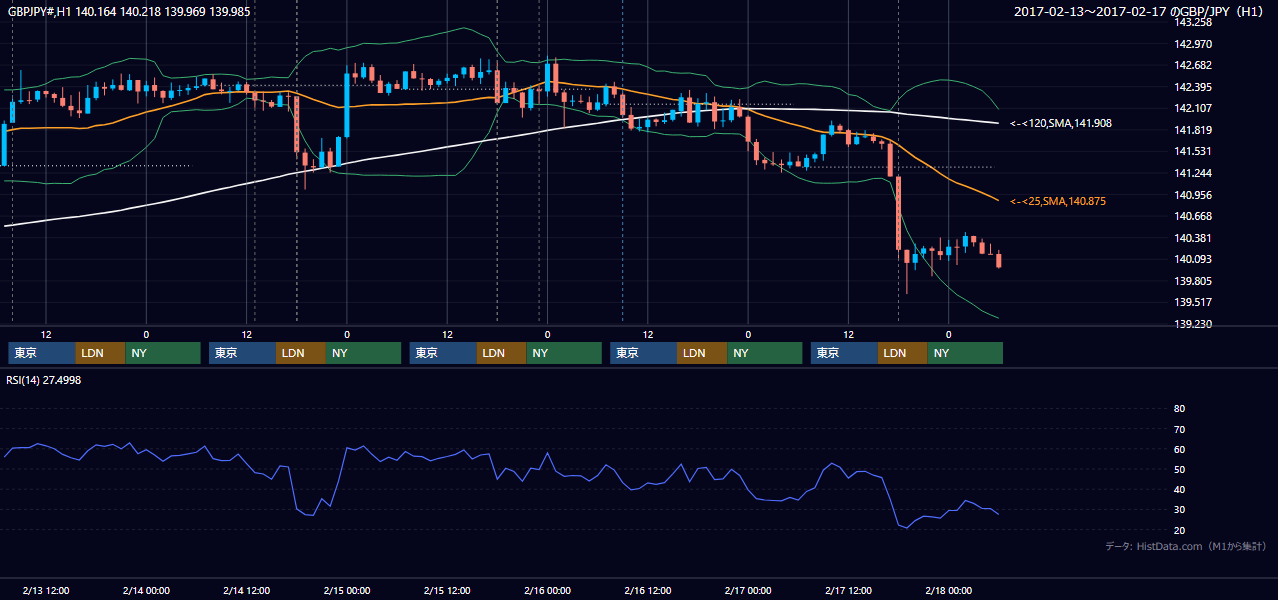Screen dimensions: 1278x600
Task: Select the RSI scale value 30
Action: pyautogui.click(x=1179, y=510)
